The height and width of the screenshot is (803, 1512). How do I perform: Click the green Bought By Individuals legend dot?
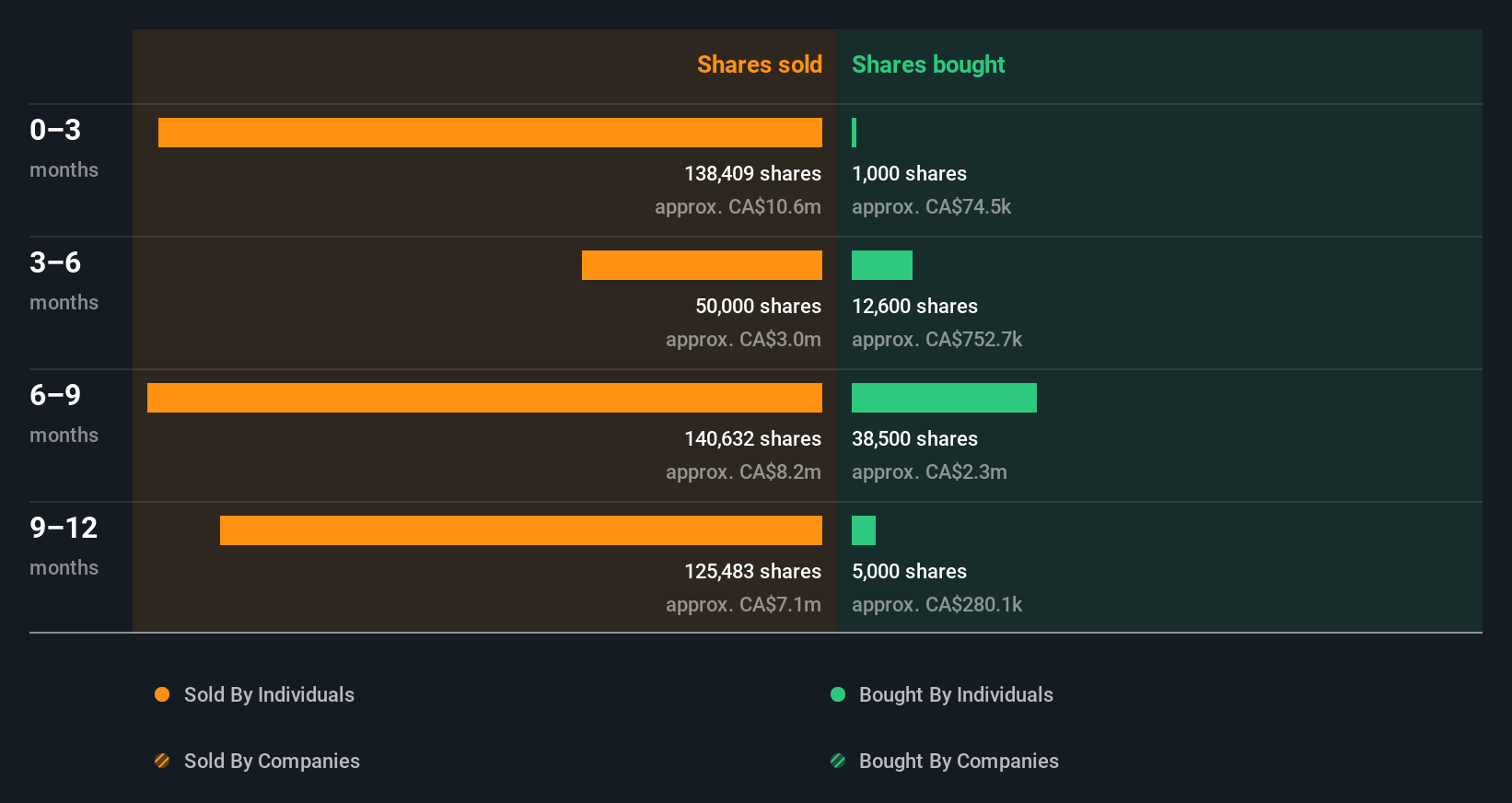tap(838, 694)
